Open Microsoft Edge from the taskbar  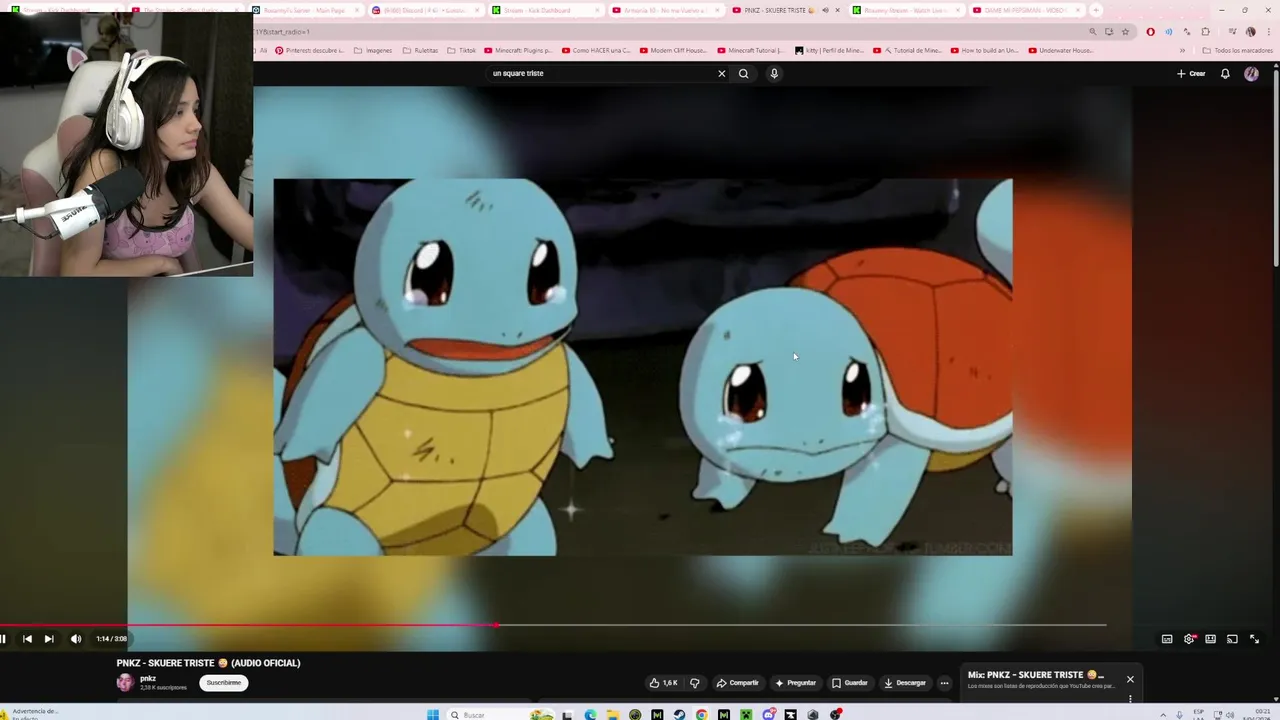(x=591, y=715)
